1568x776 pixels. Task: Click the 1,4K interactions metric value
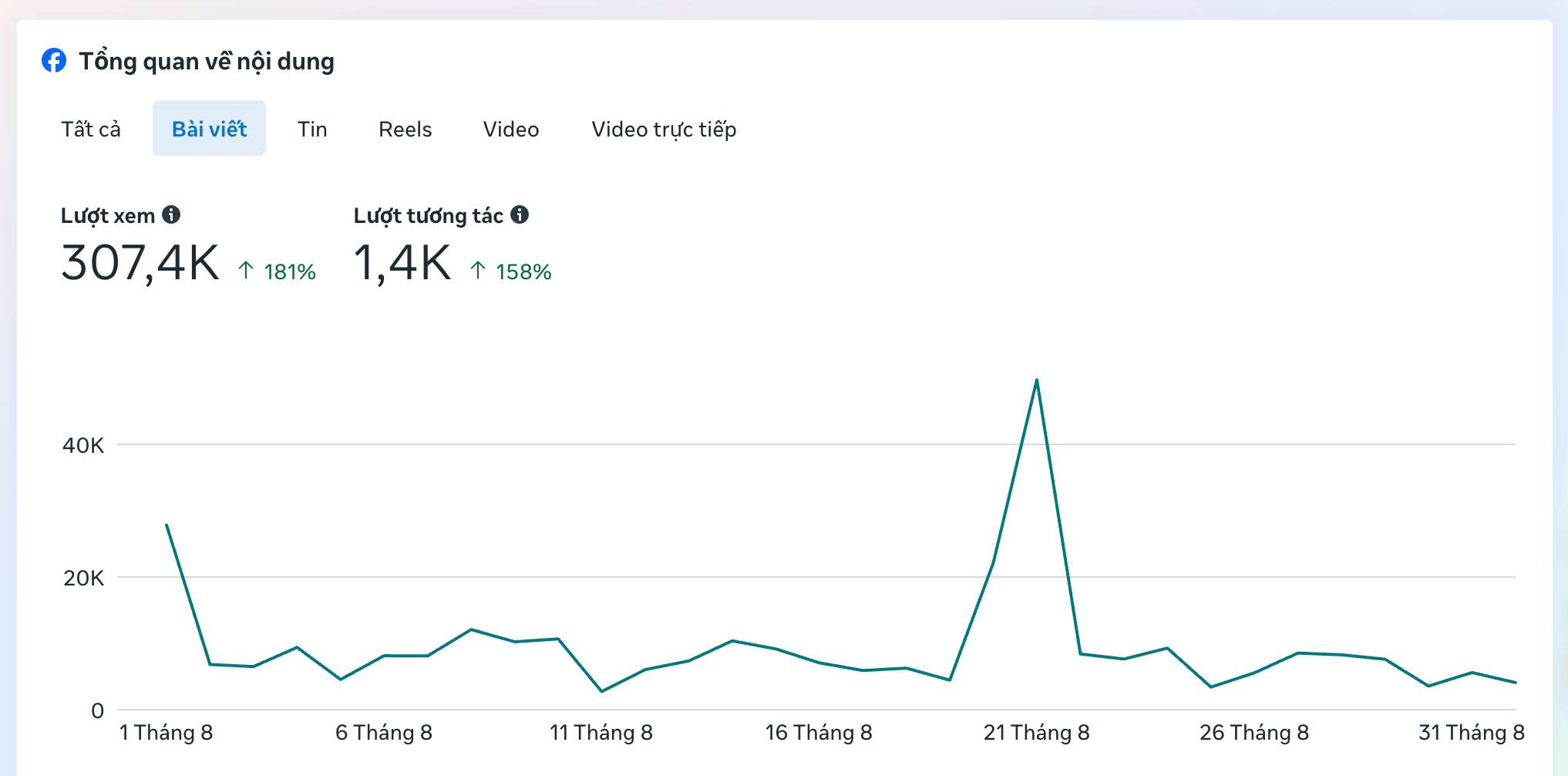pos(402,263)
